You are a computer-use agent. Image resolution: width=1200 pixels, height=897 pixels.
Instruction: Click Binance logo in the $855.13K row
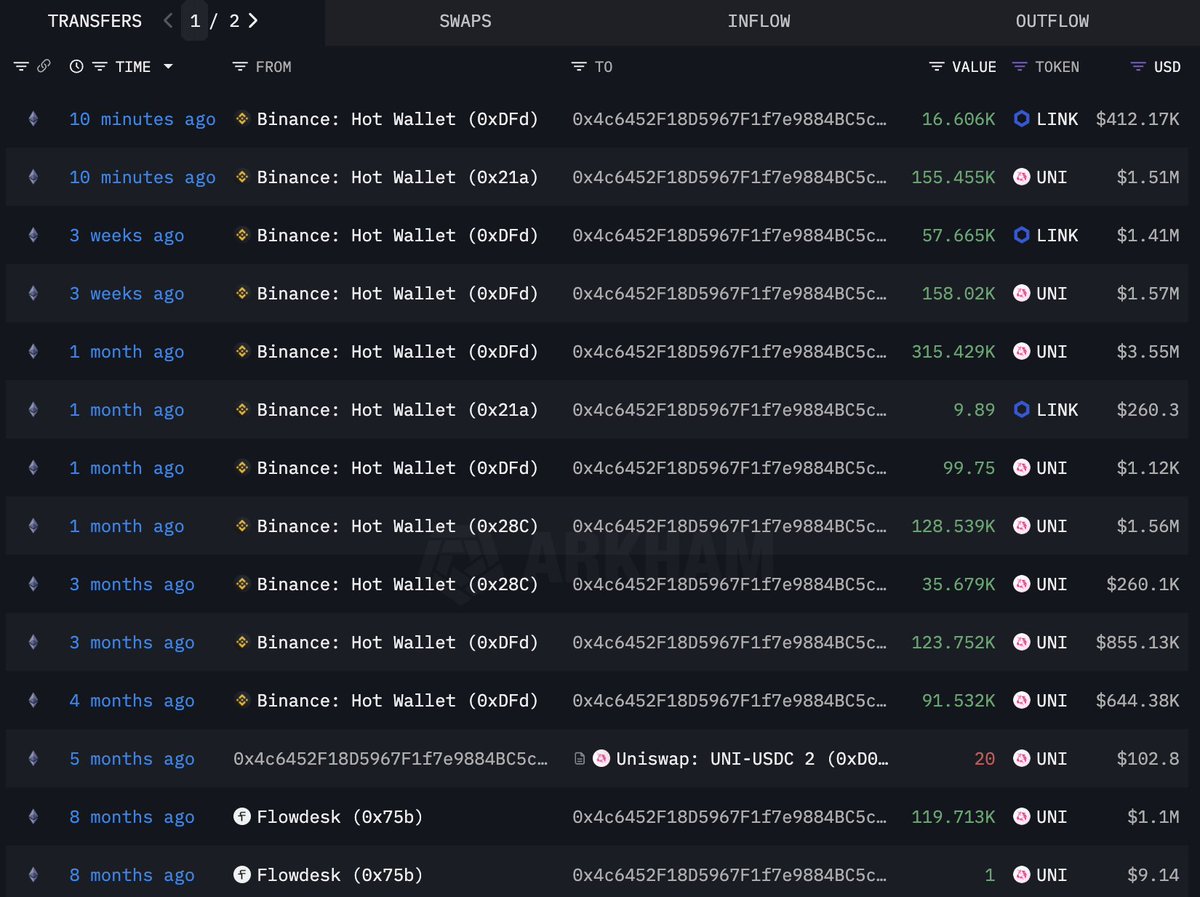[x=242, y=643]
